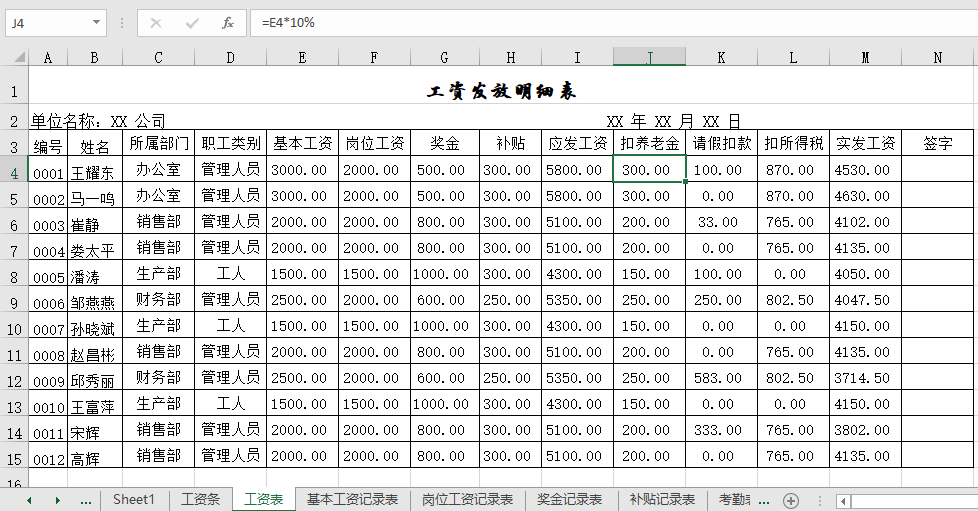Click the Select All corner triangle

pos(14,58)
